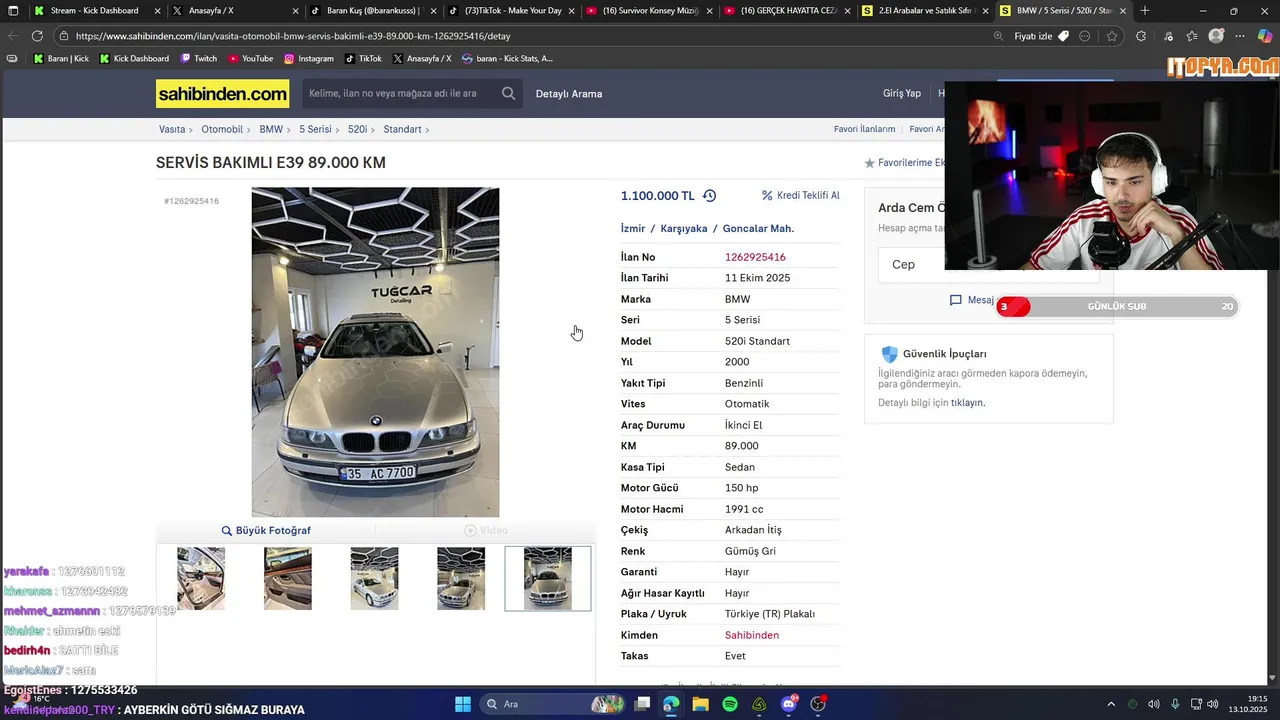Click the Kredi Teklifi Al percent icon
This screenshot has width=1280, height=720.
coord(767,196)
